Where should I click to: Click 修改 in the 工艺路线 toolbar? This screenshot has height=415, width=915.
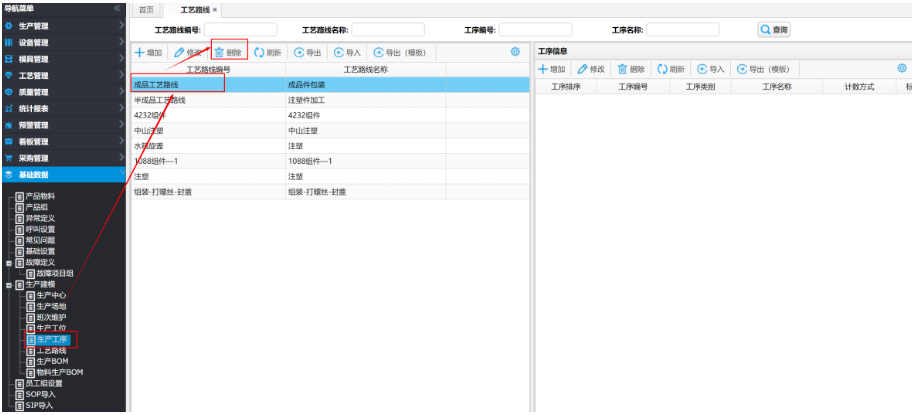[188, 53]
